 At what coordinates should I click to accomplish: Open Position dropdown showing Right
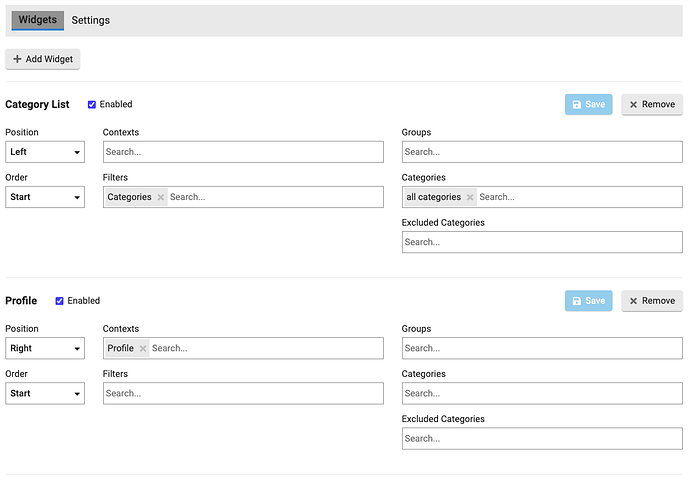[45, 348]
